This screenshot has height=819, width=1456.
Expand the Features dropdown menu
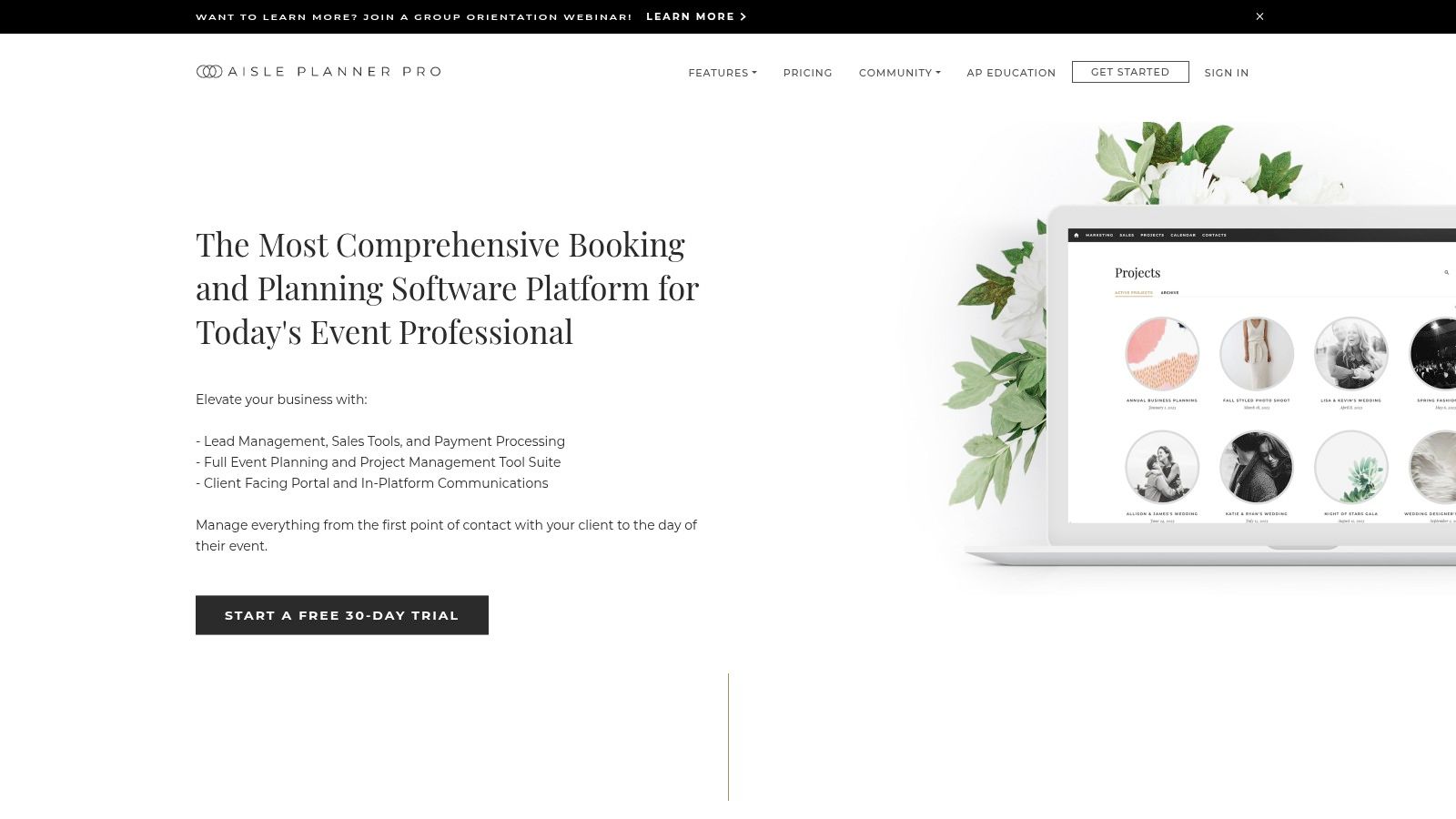pyautogui.click(x=722, y=73)
